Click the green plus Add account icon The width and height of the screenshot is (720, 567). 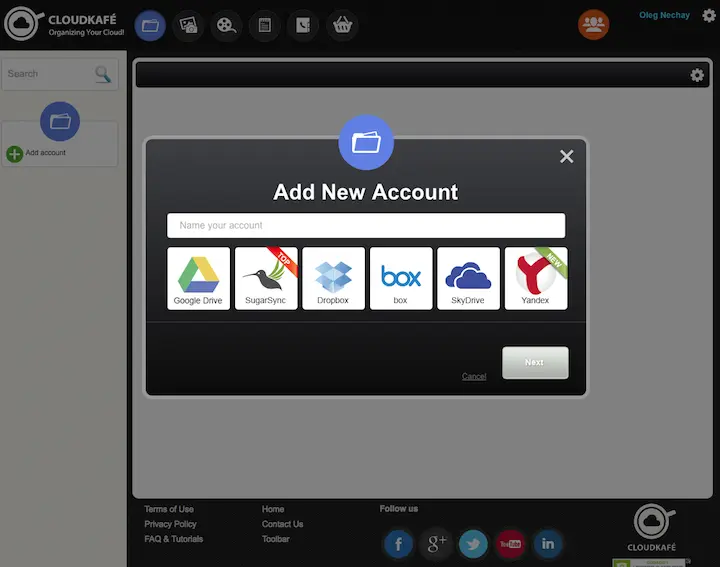pos(15,154)
